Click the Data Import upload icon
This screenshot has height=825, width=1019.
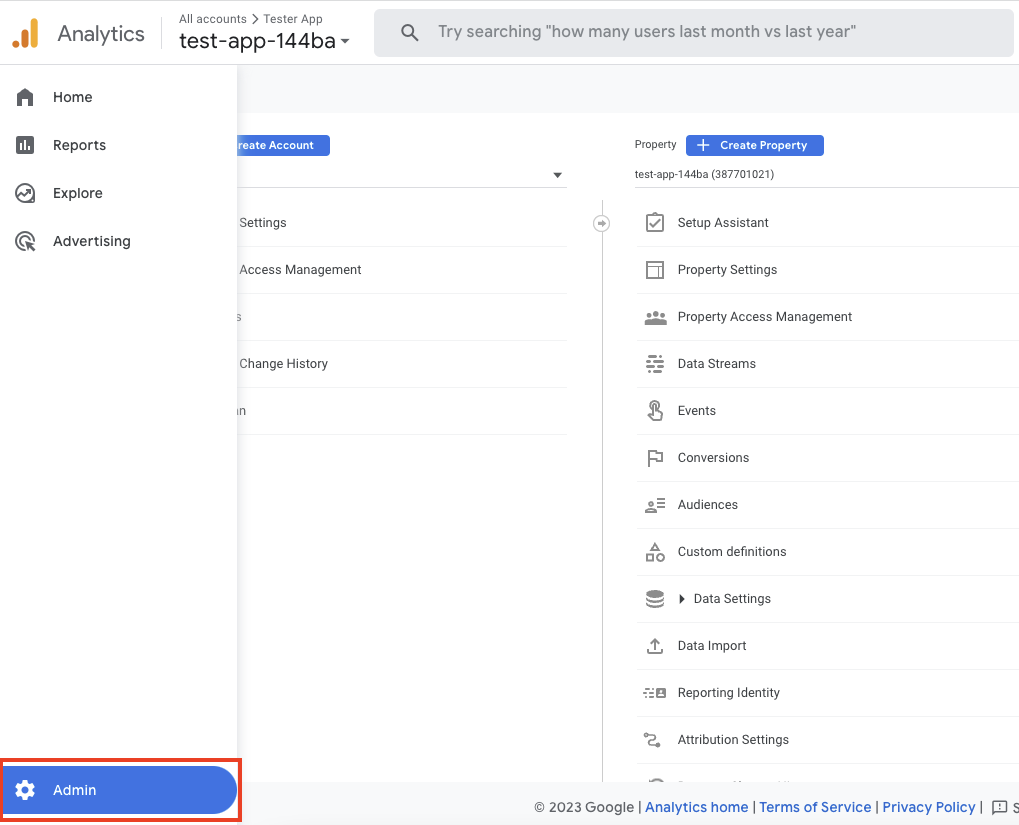click(654, 646)
